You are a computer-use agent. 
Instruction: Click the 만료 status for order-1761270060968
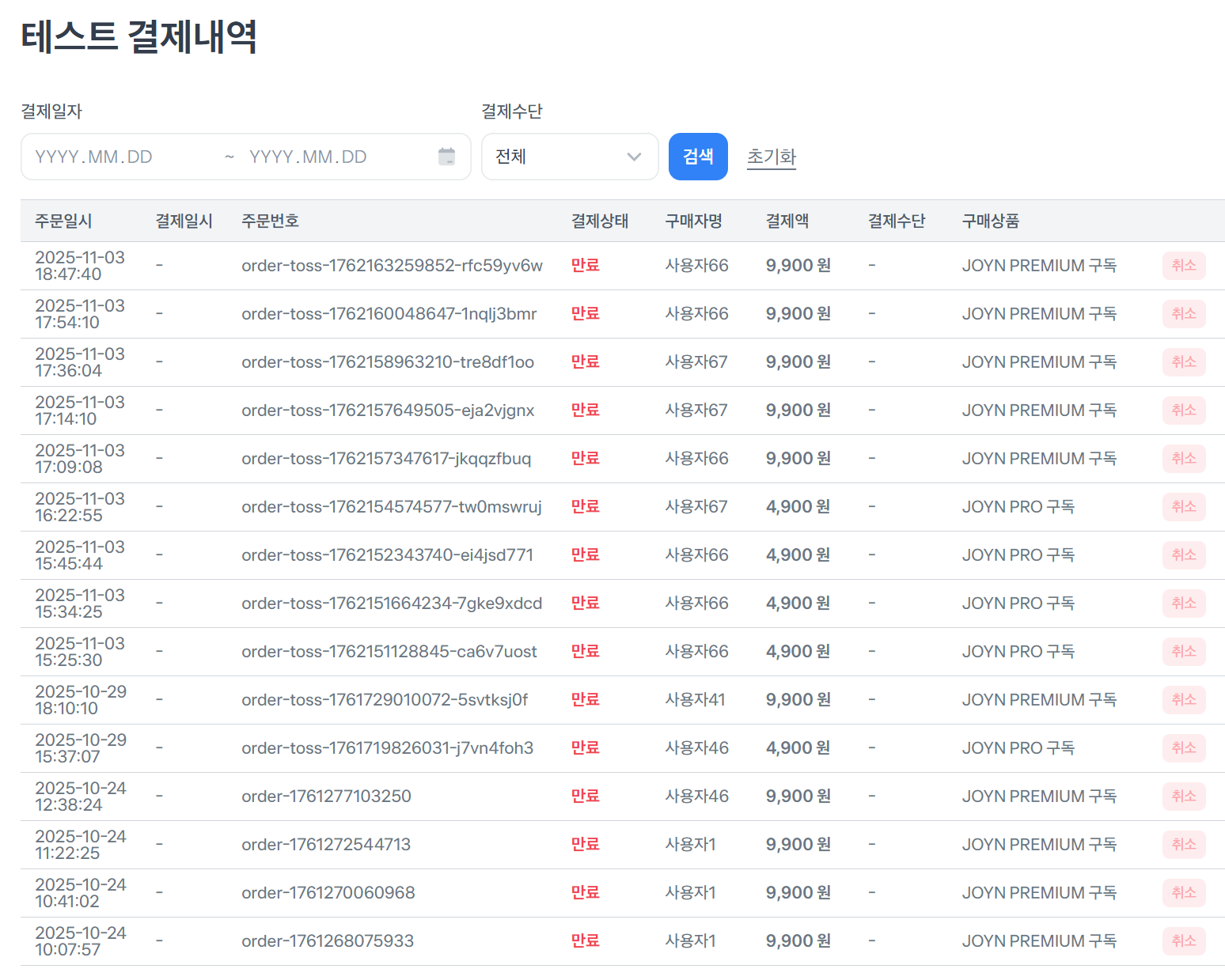pyautogui.click(x=586, y=893)
